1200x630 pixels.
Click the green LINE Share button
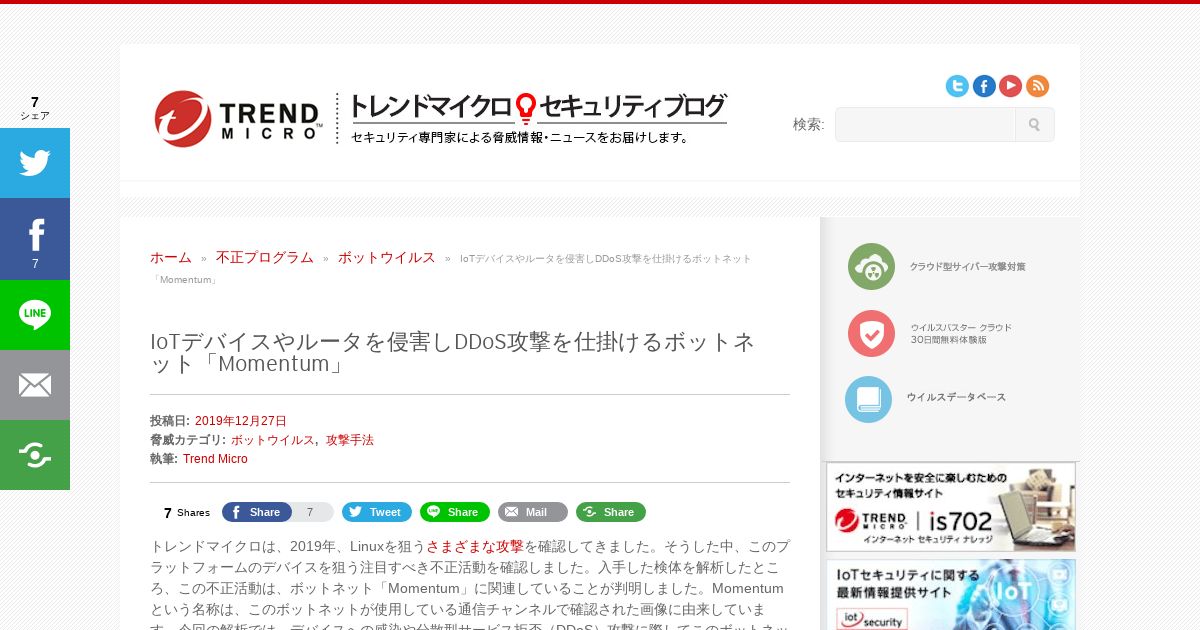455,512
